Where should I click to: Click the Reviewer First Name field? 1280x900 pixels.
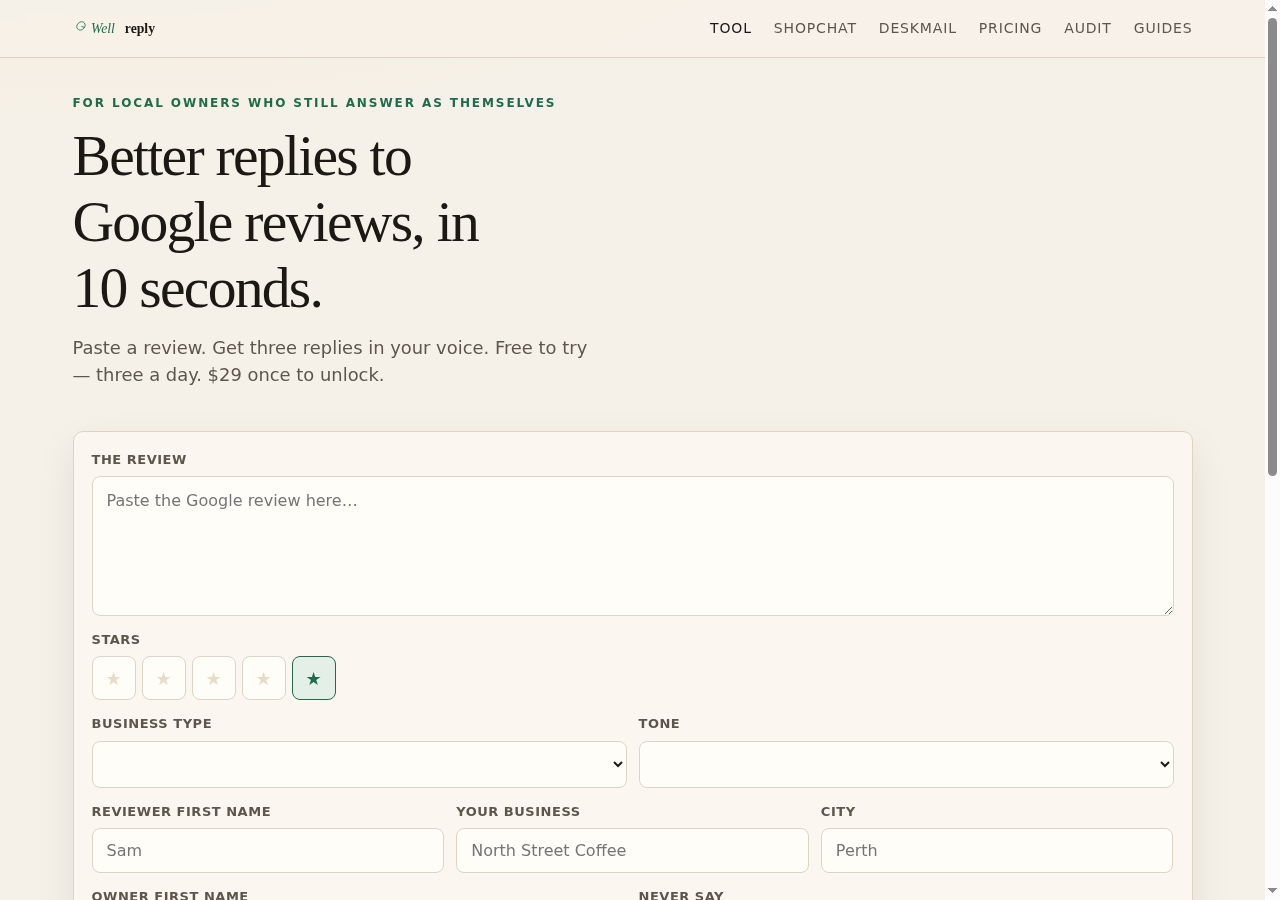(268, 850)
